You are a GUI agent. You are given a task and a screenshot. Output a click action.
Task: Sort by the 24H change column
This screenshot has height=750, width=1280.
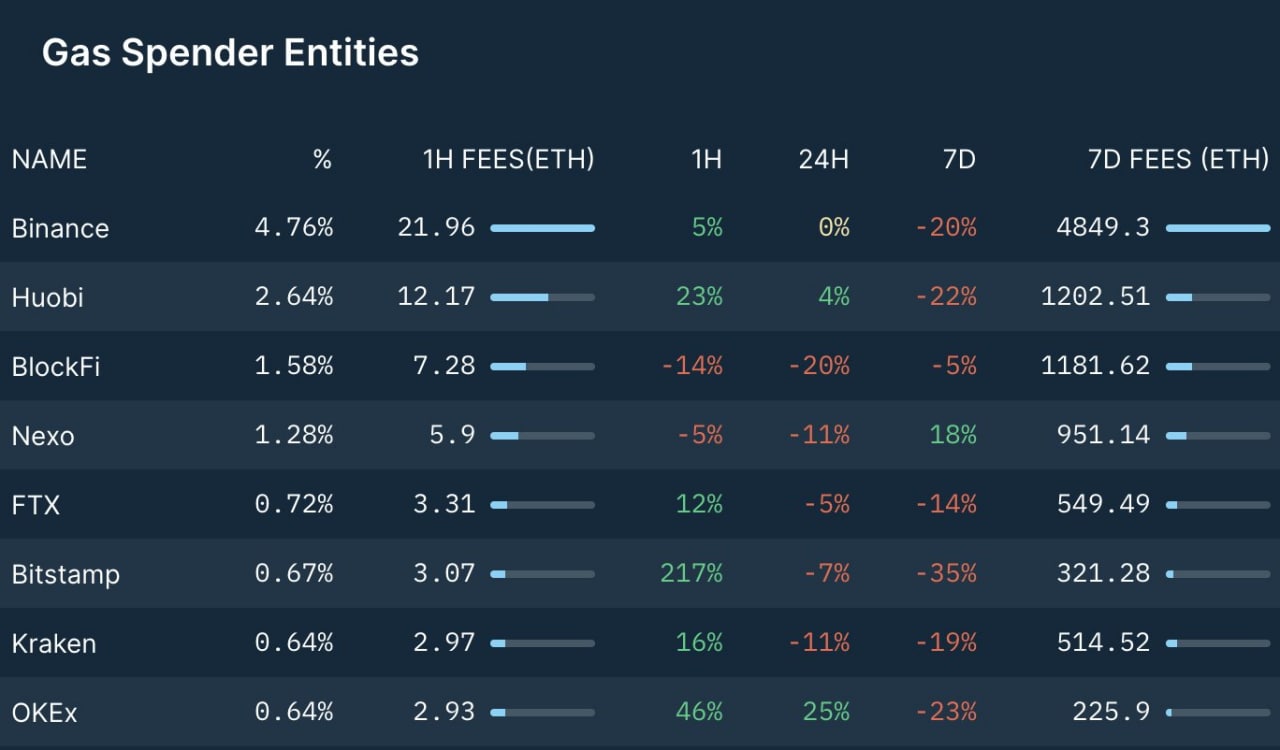823,159
